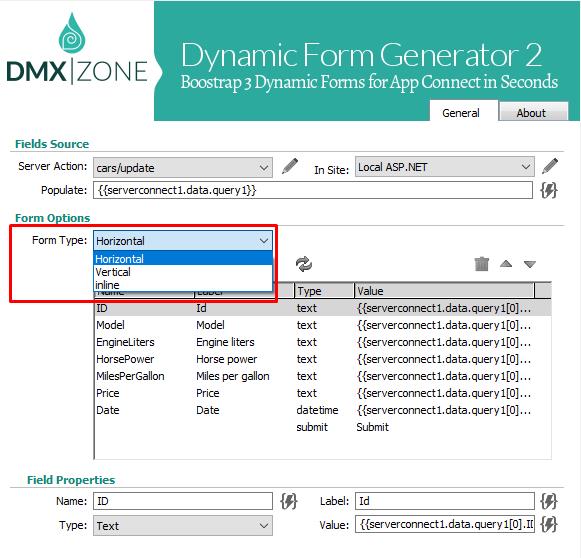Click the datetime type cell

[x=317, y=410]
